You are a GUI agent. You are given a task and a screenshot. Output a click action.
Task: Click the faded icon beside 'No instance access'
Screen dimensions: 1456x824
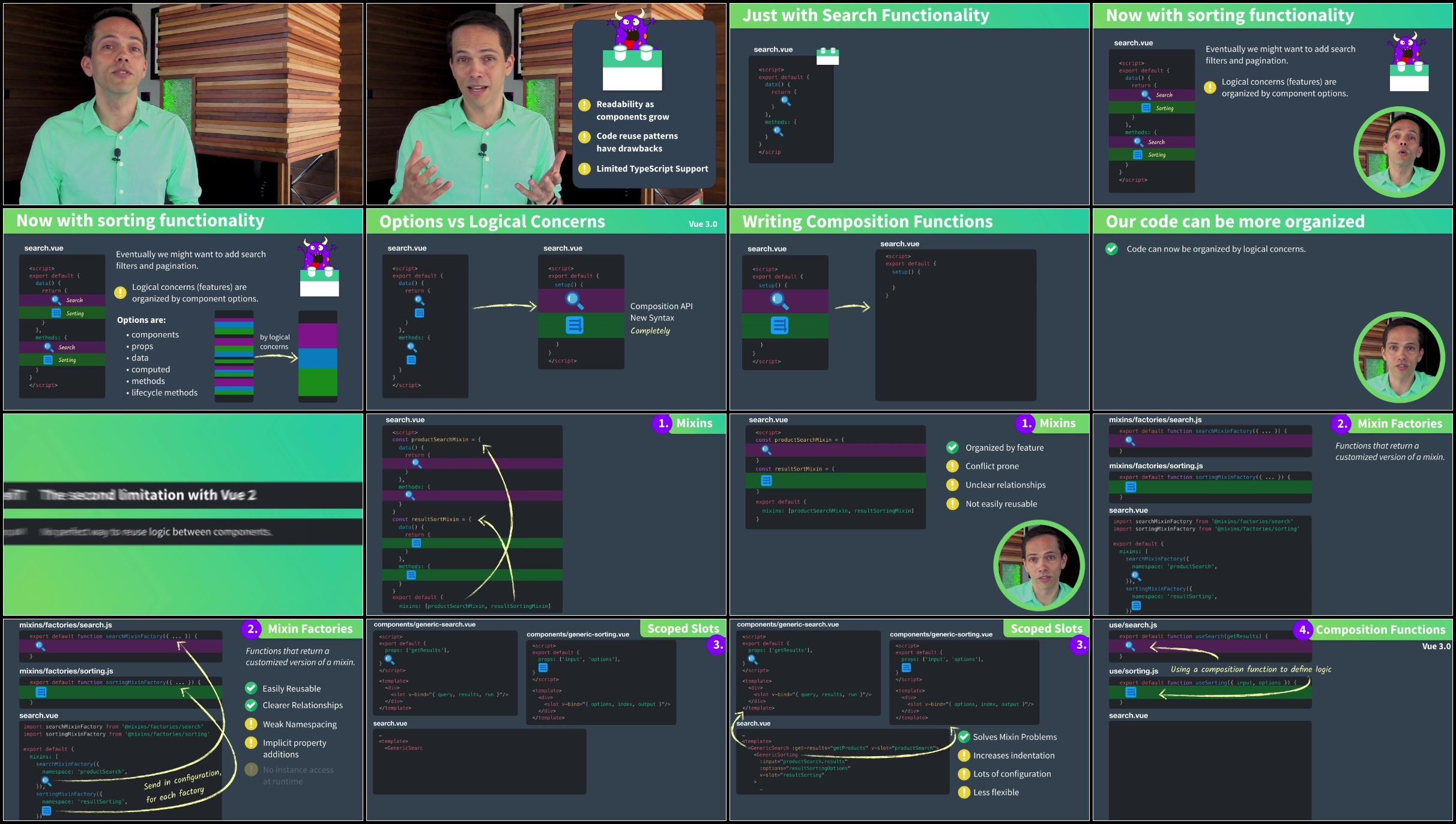[x=252, y=769]
